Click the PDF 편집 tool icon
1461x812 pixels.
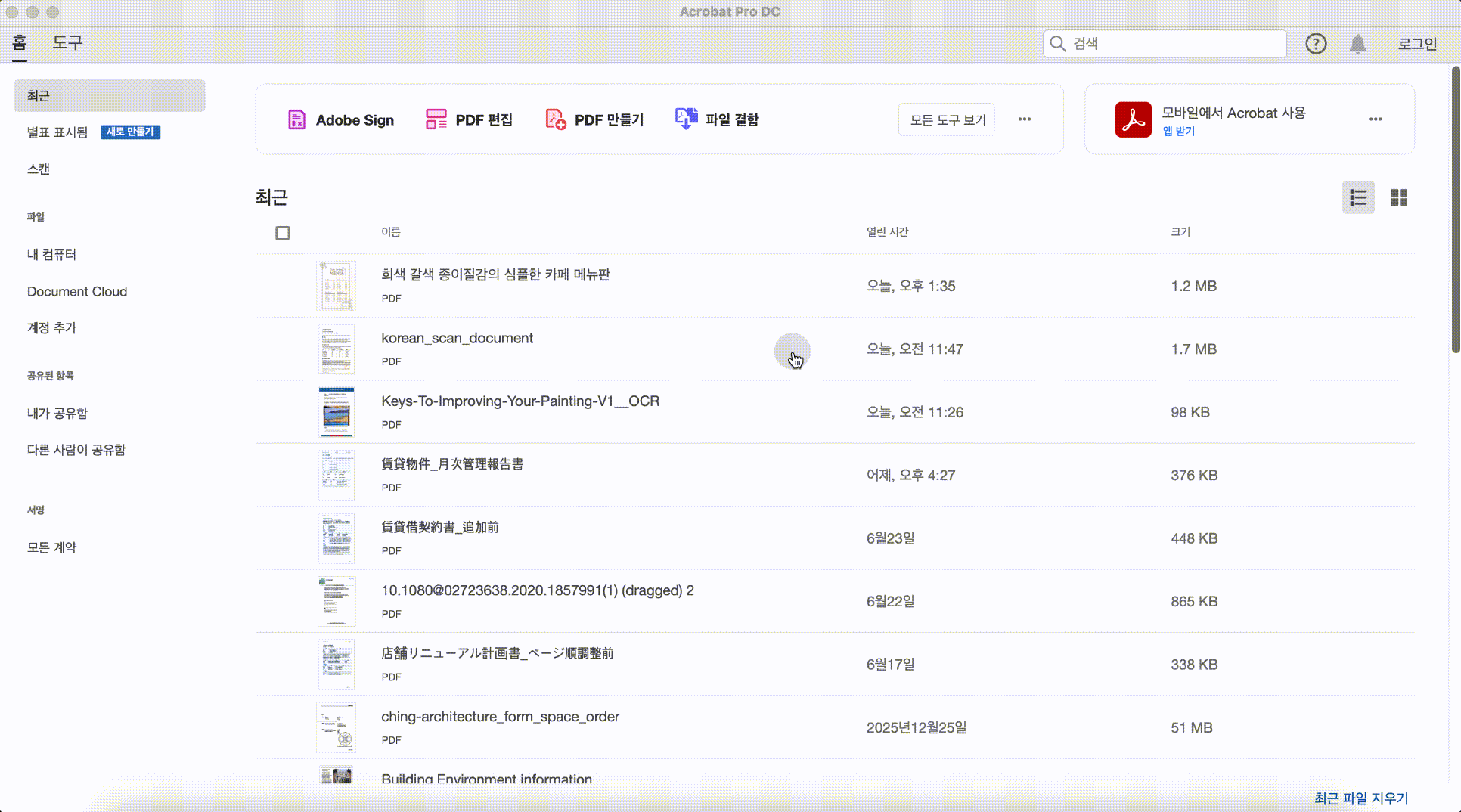coord(436,119)
